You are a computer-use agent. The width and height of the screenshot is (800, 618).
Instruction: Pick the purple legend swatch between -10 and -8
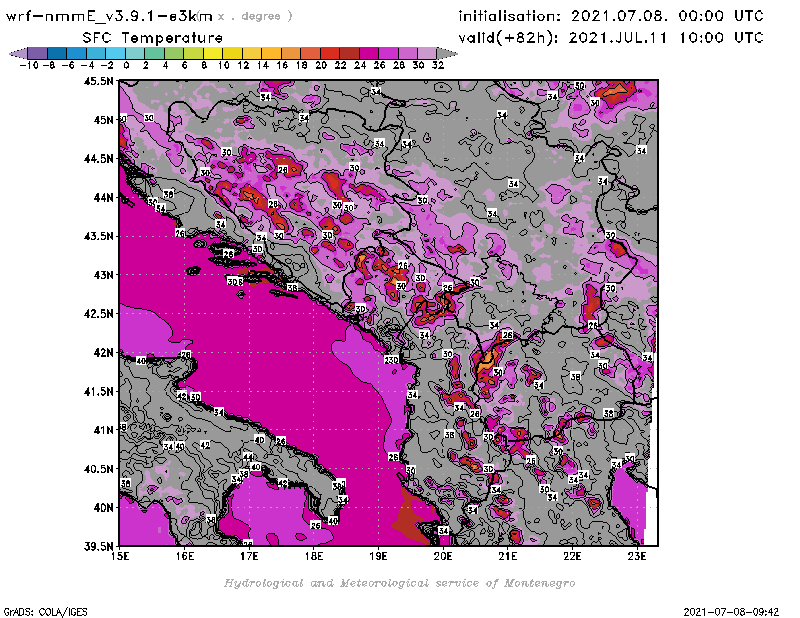point(38,53)
